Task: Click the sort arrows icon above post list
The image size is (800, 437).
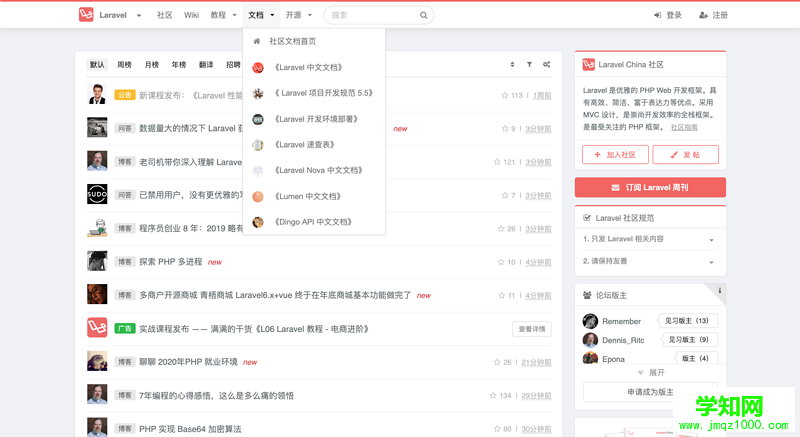Action: [x=512, y=64]
